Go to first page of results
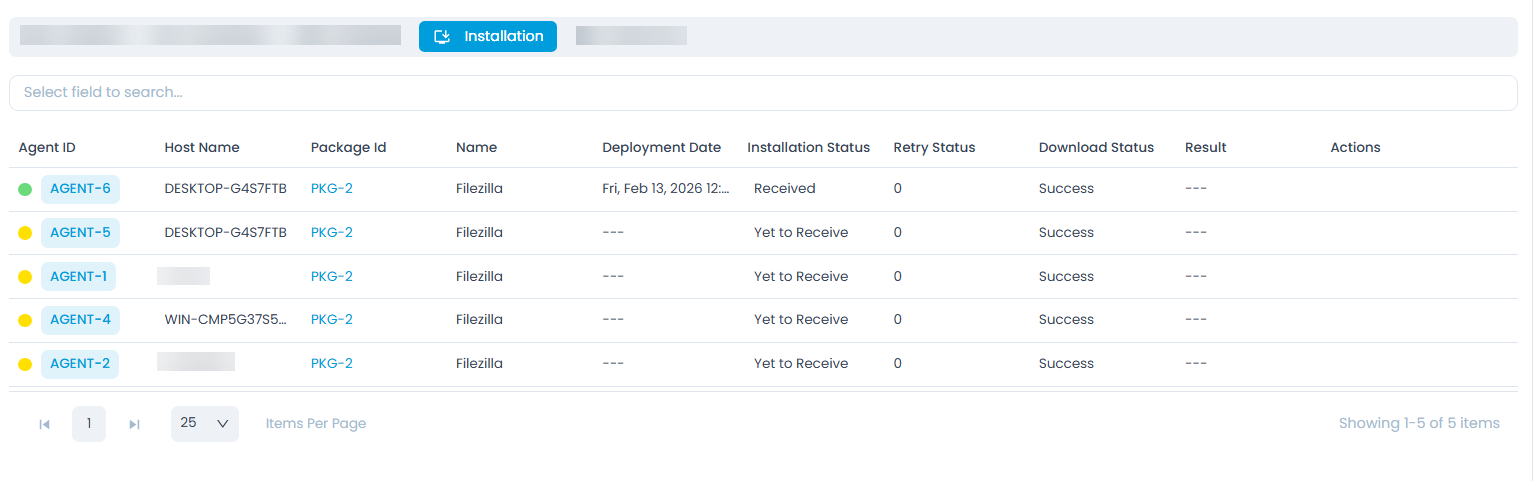The width and height of the screenshot is (1533, 481). [x=44, y=424]
